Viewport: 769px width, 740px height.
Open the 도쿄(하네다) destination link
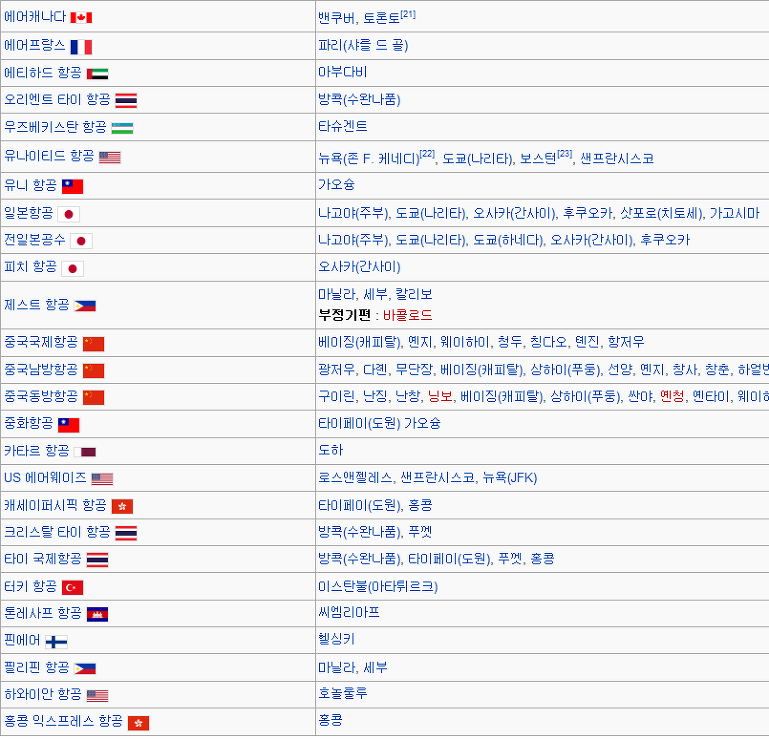pos(508,240)
